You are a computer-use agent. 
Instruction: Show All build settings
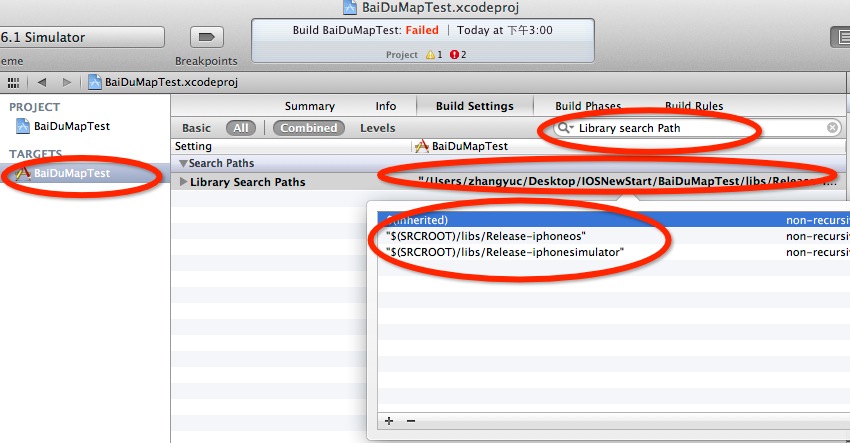click(241, 129)
